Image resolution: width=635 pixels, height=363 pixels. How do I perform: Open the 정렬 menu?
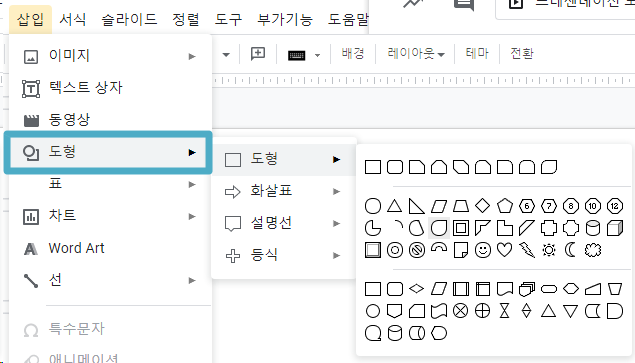coord(185,19)
